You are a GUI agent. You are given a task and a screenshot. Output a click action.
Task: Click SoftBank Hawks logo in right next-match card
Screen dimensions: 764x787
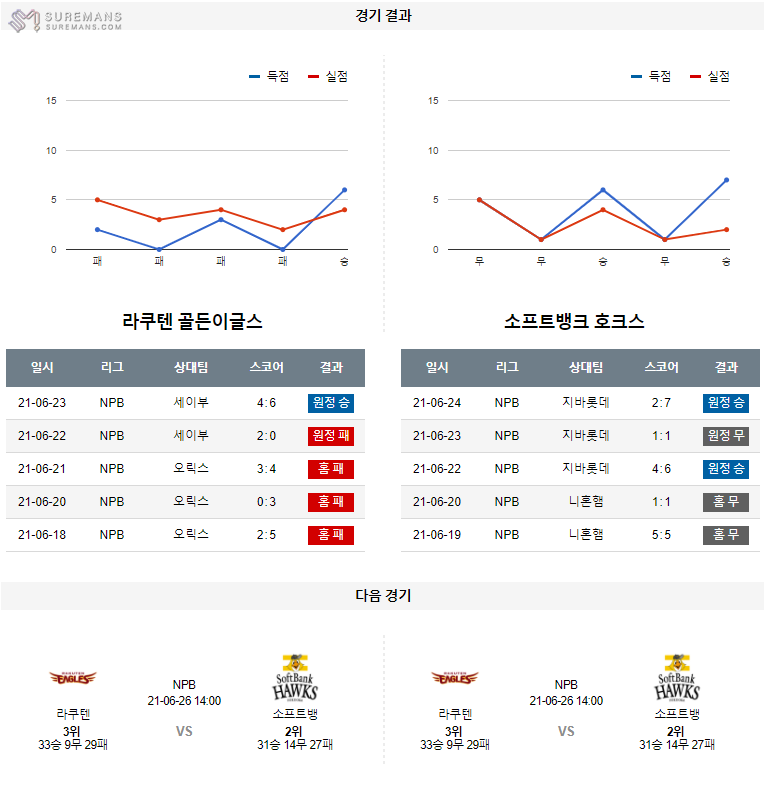click(677, 677)
